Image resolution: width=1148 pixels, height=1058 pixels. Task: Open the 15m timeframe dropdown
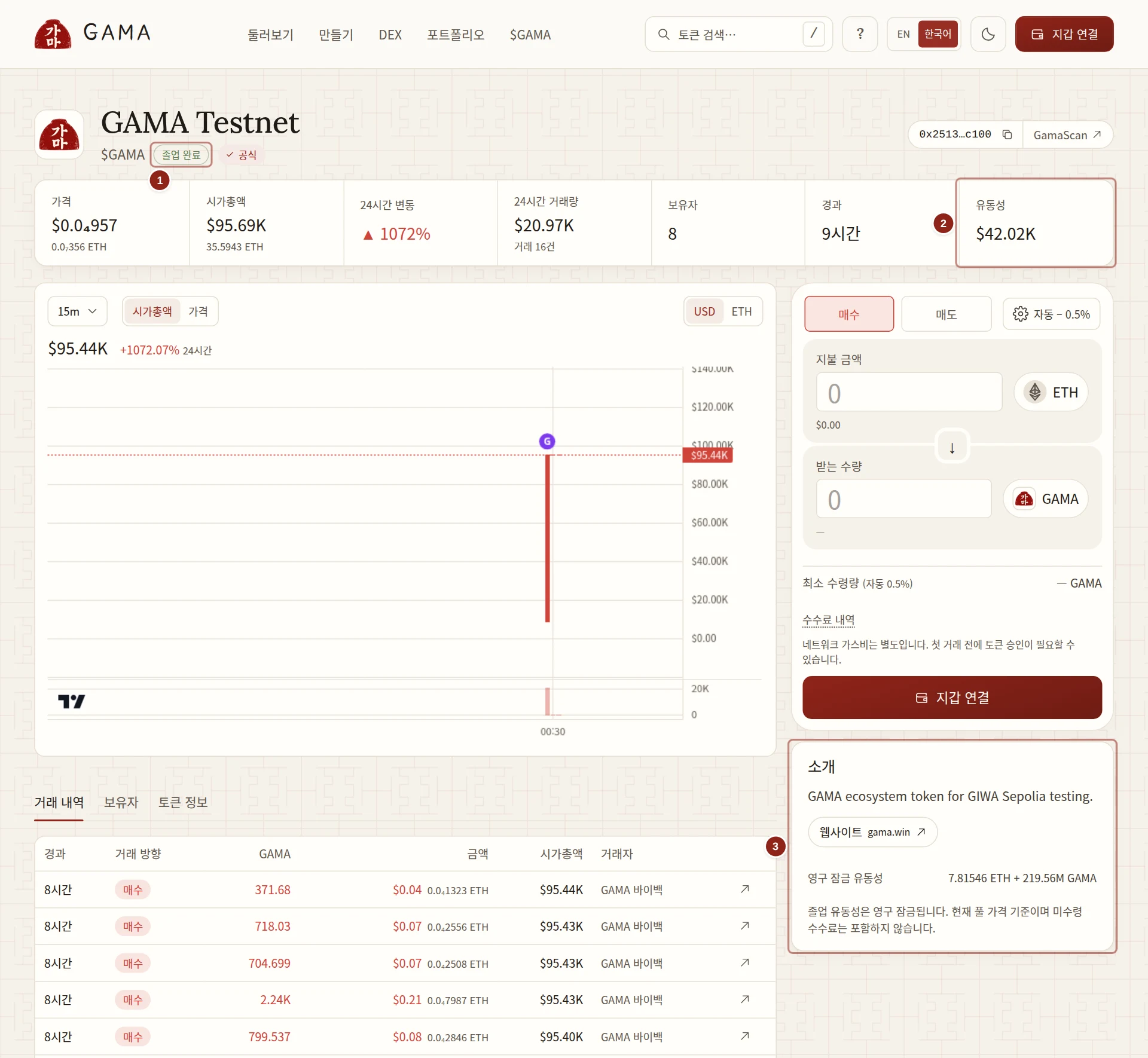(77, 311)
